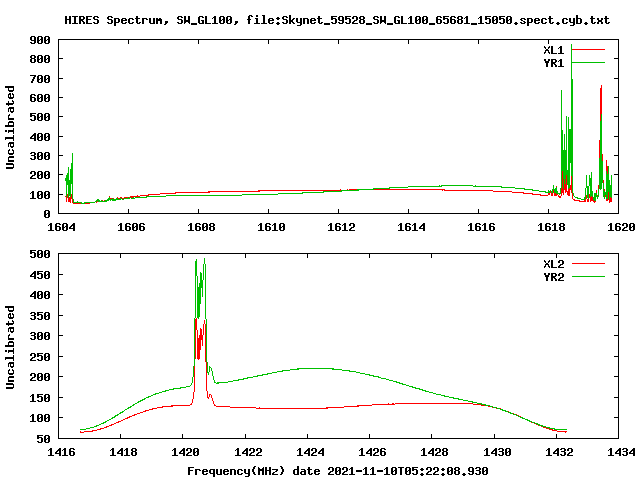Click the 700 y-axis tick label
Viewport: 640px width, 480px height.
[40, 79]
